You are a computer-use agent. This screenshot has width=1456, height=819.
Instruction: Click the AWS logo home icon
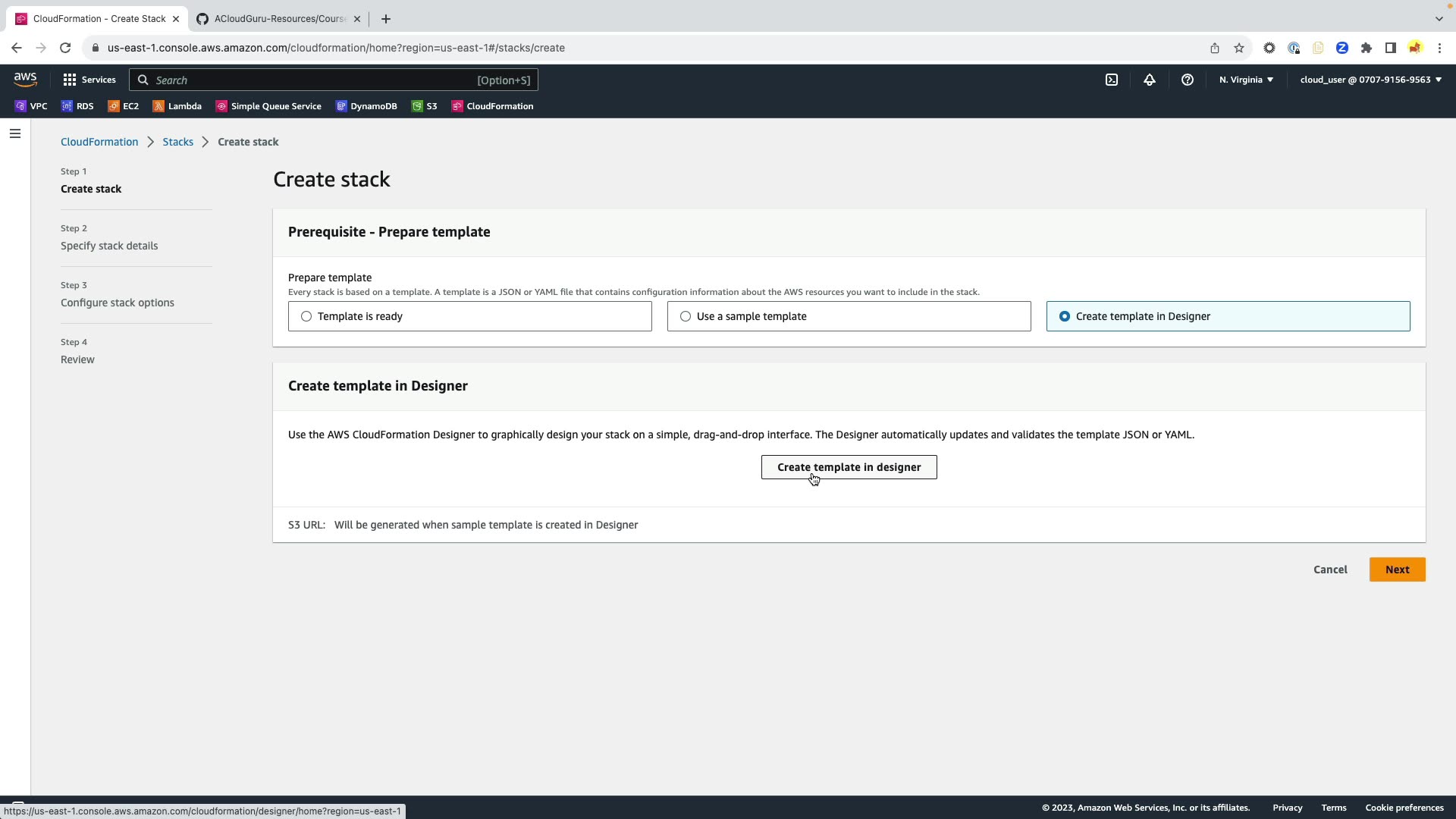(x=25, y=80)
